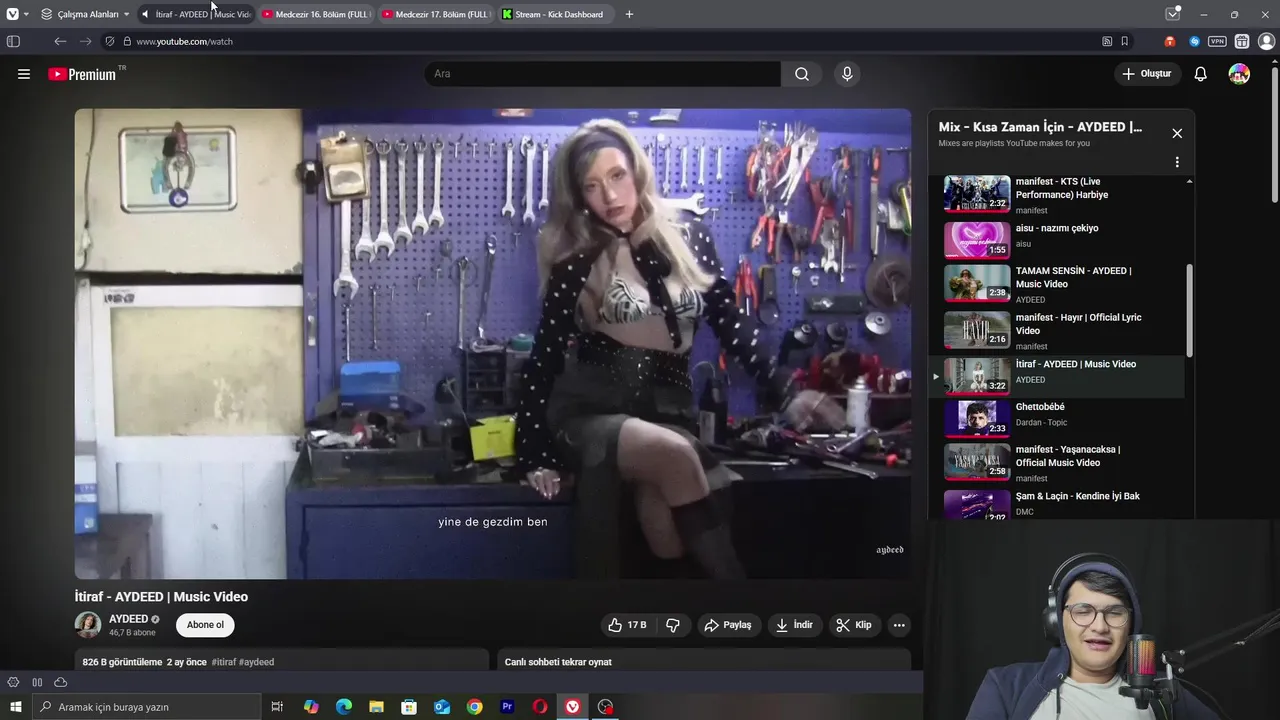Screen dimensions: 1280x720
Task: Download the video with İndir
Action: tap(794, 625)
